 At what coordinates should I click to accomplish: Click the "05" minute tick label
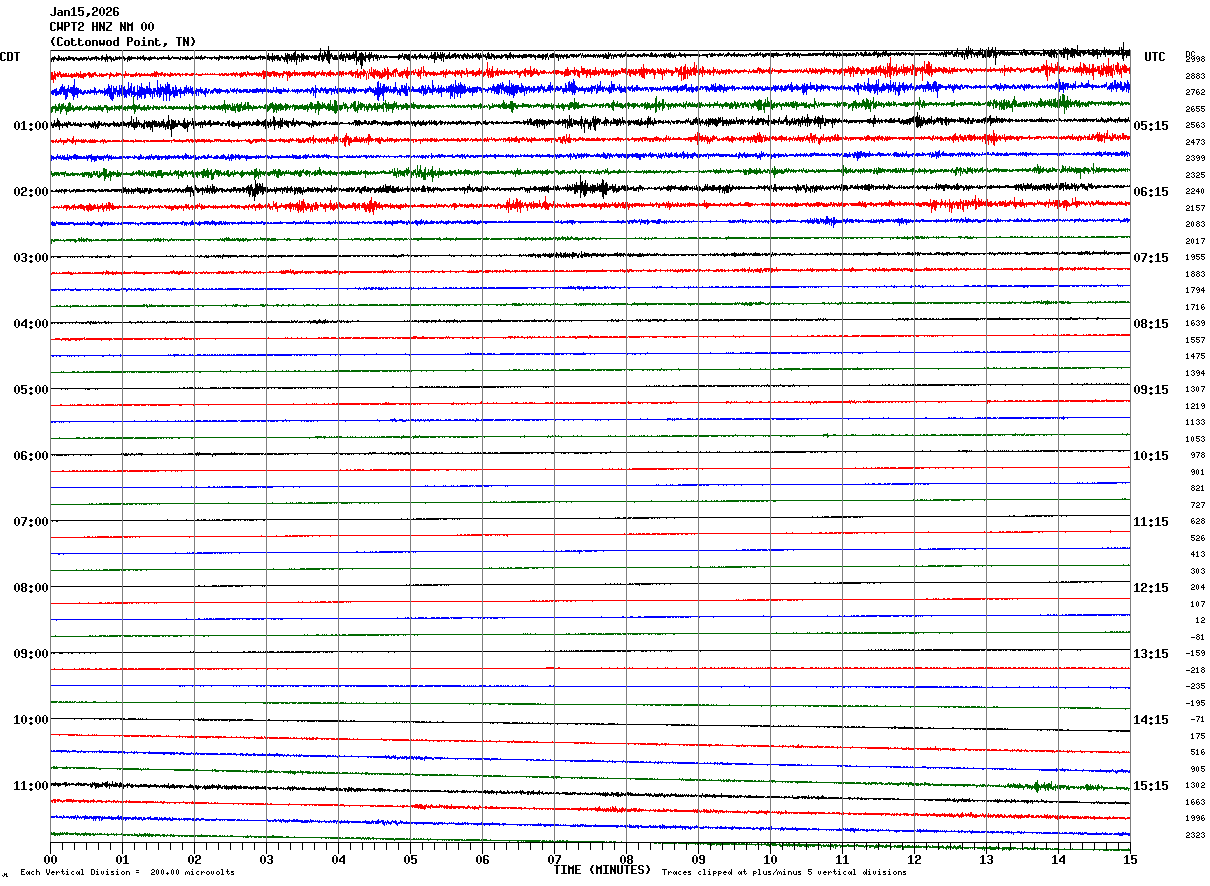[x=410, y=860]
